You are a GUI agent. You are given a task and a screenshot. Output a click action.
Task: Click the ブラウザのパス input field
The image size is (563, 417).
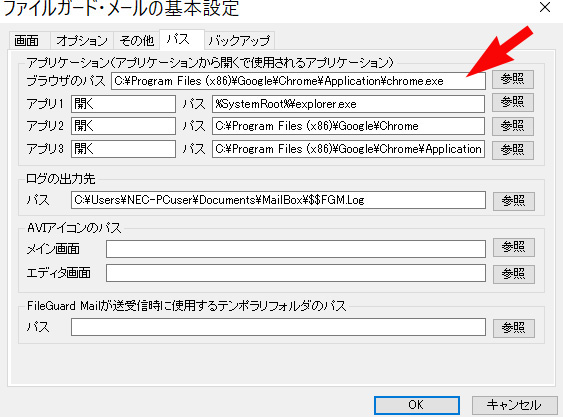tap(298, 81)
